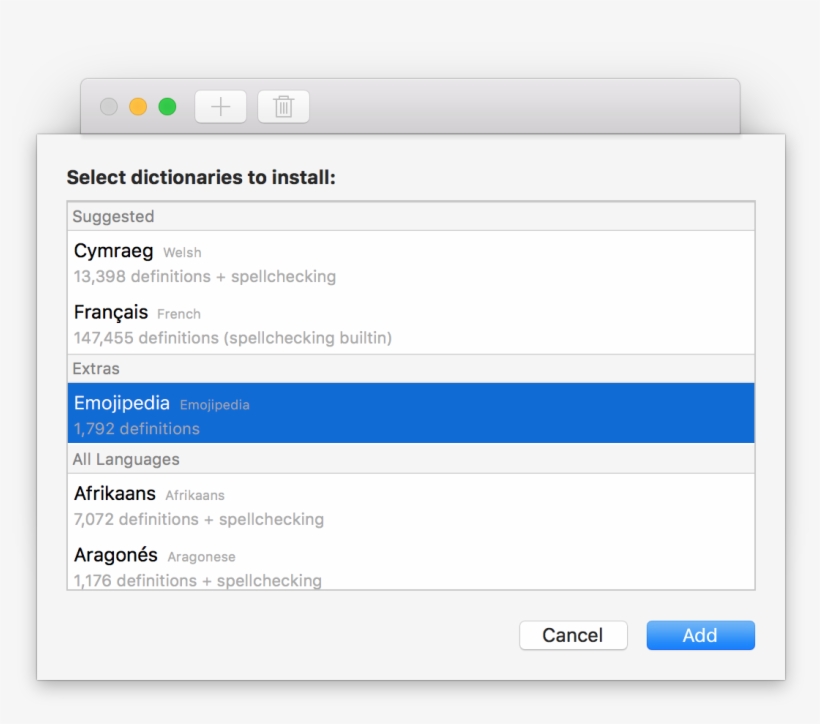The height and width of the screenshot is (724, 820).
Task: Click the trash delete toolbar icon
Action: [x=283, y=107]
